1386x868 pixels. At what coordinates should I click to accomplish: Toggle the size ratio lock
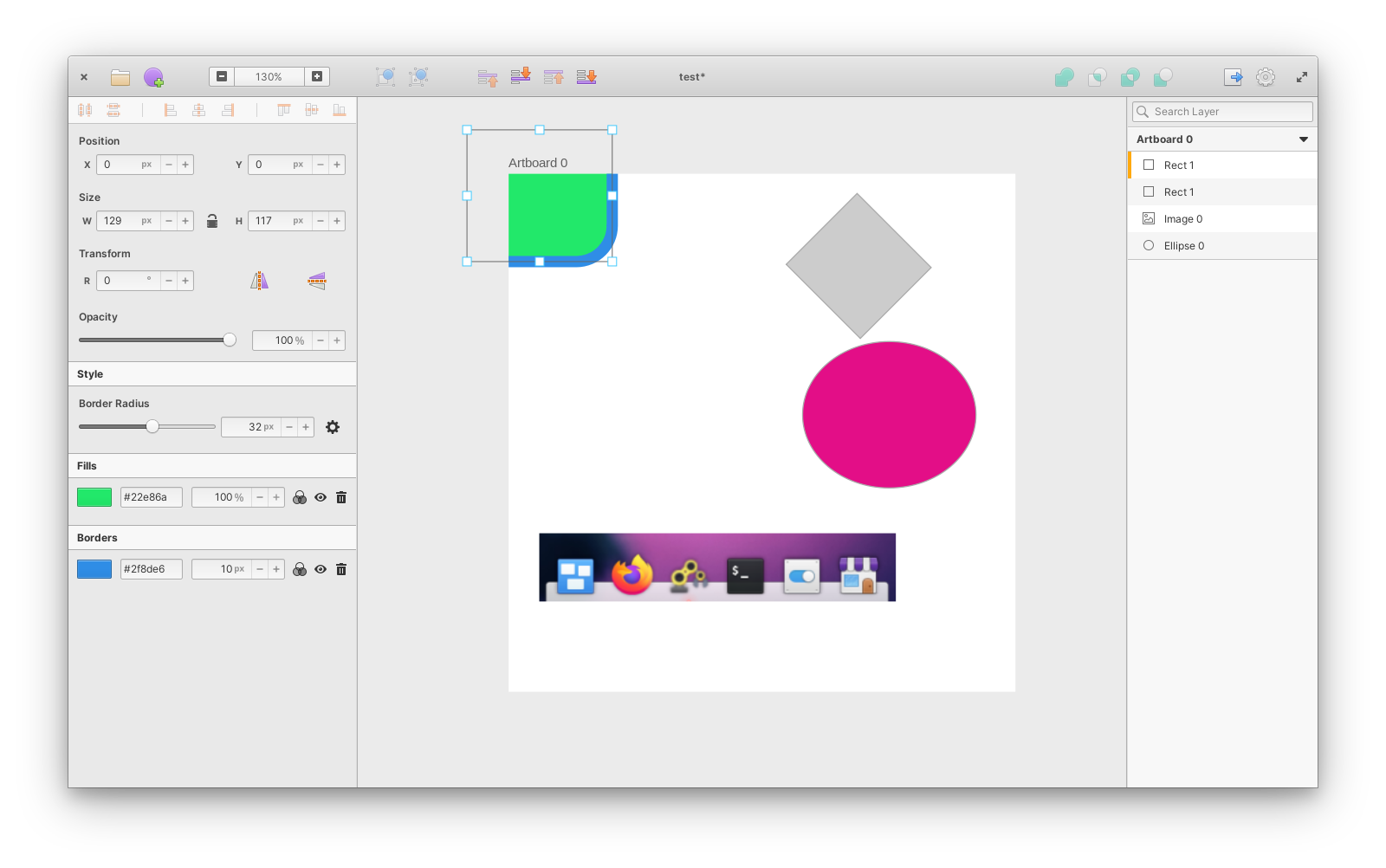212,221
